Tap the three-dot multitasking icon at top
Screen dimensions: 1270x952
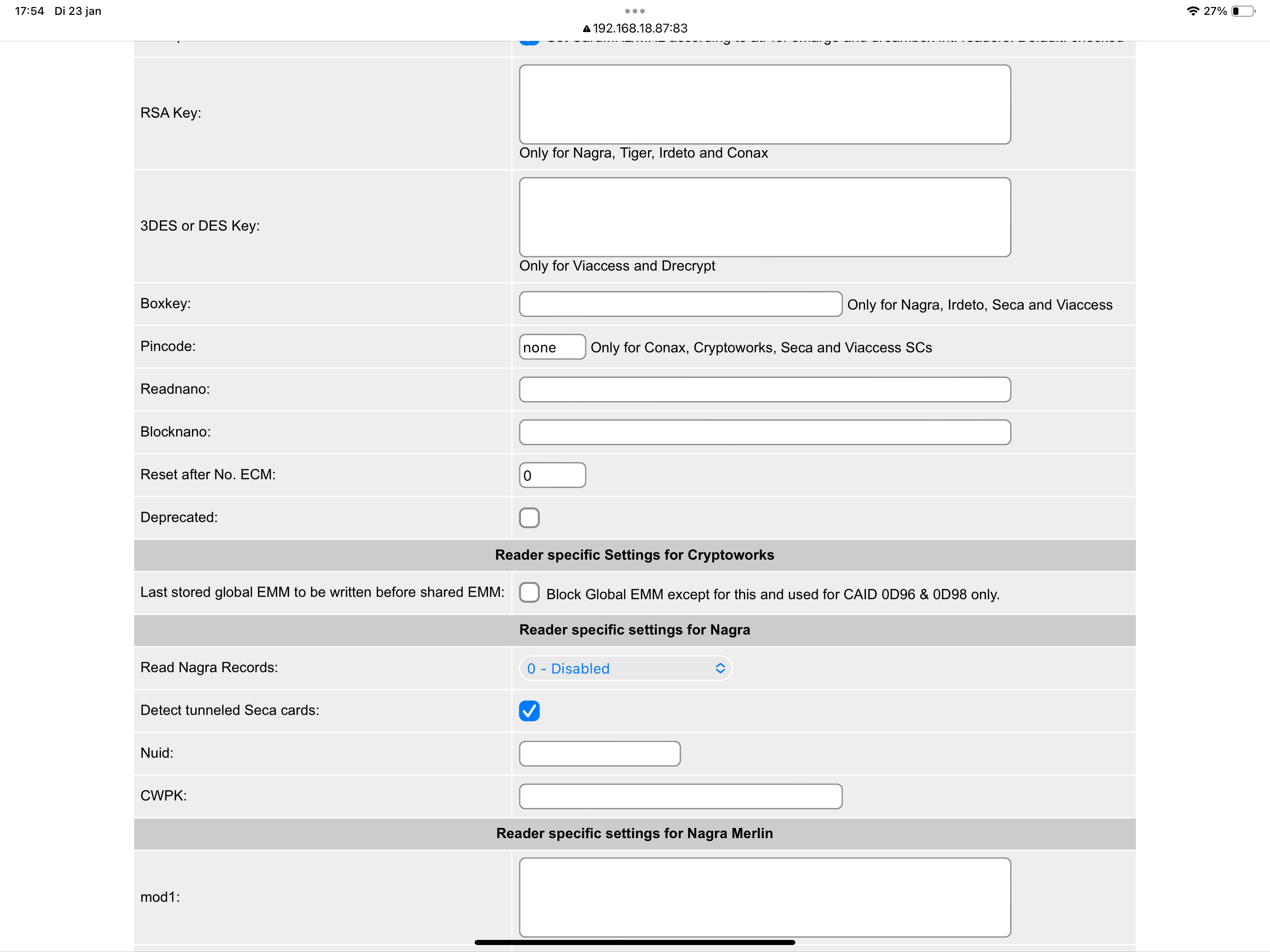pyautogui.click(x=635, y=11)
